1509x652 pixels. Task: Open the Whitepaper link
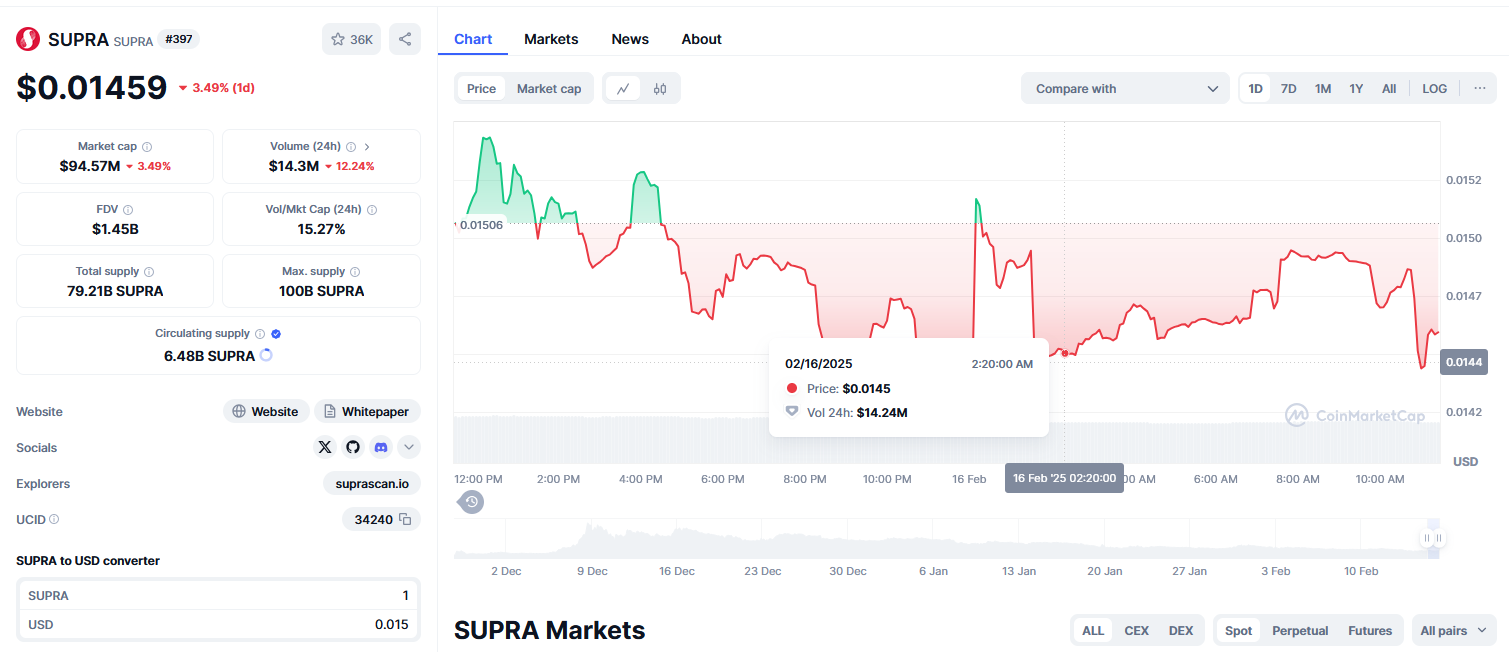pyautogui.click(x=367, y=411)
